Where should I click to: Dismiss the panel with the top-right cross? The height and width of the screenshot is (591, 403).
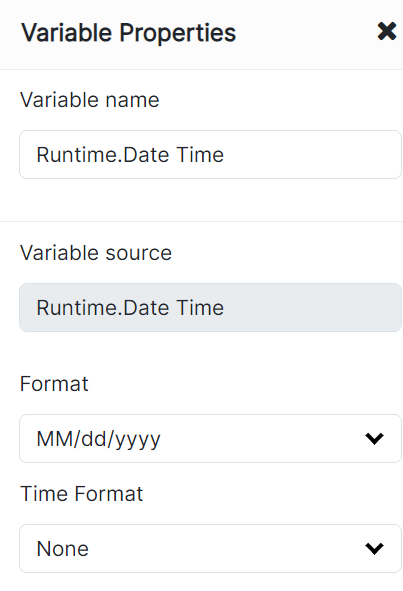click(x=387, y=31)
